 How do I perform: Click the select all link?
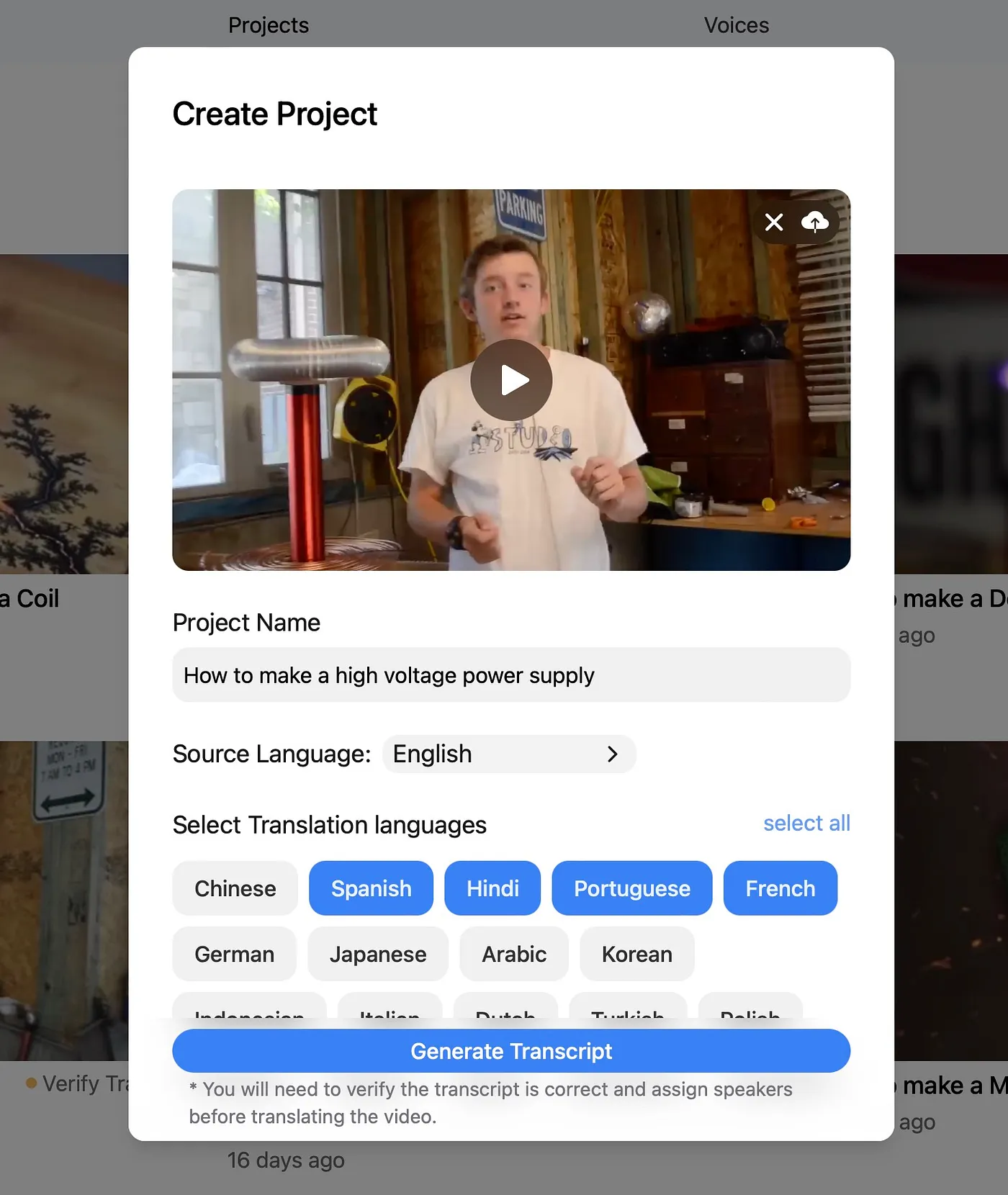click(806, 823)
